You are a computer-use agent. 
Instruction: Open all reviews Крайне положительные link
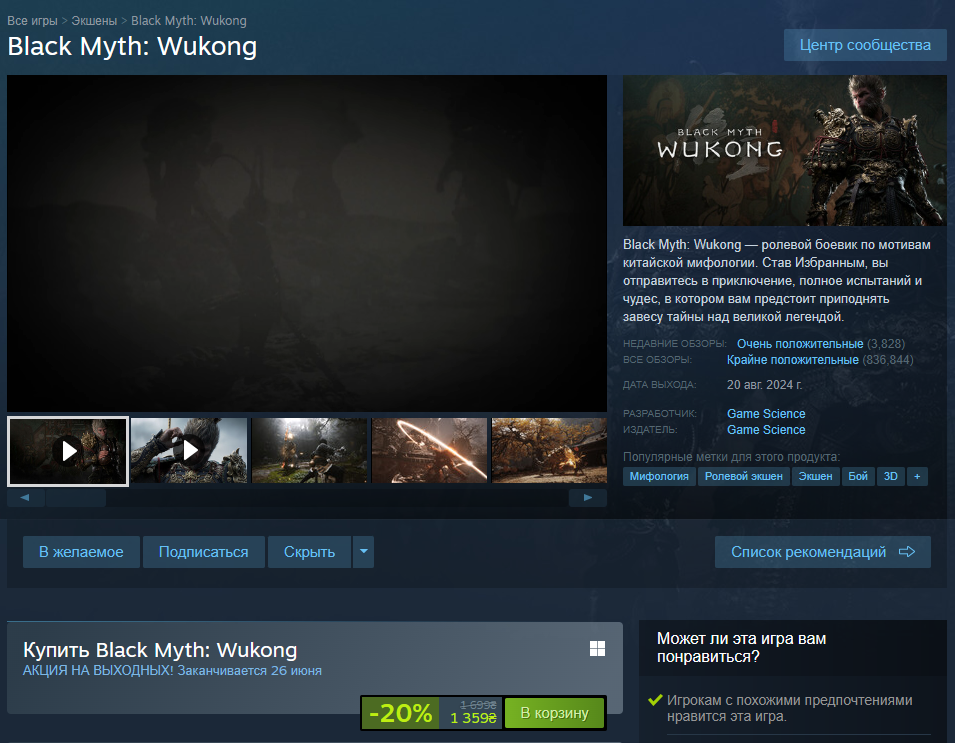792,360
